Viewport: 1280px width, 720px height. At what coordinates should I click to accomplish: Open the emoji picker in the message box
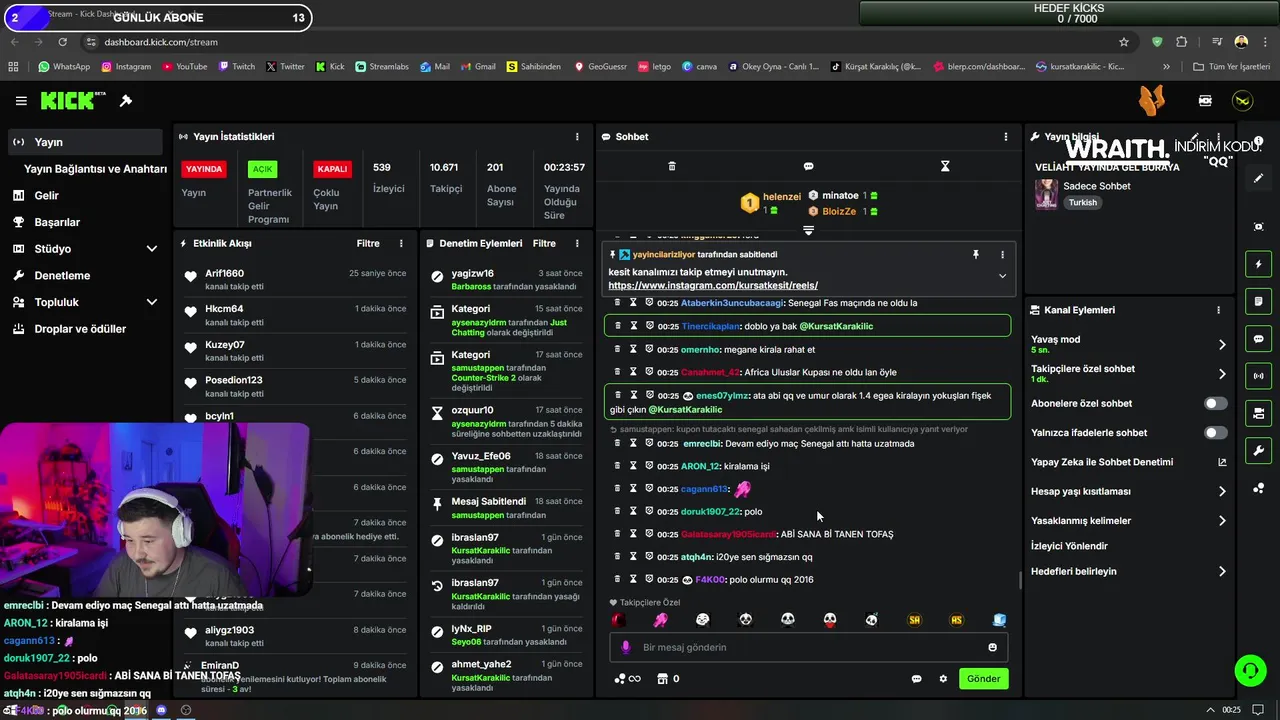point(992,647)
